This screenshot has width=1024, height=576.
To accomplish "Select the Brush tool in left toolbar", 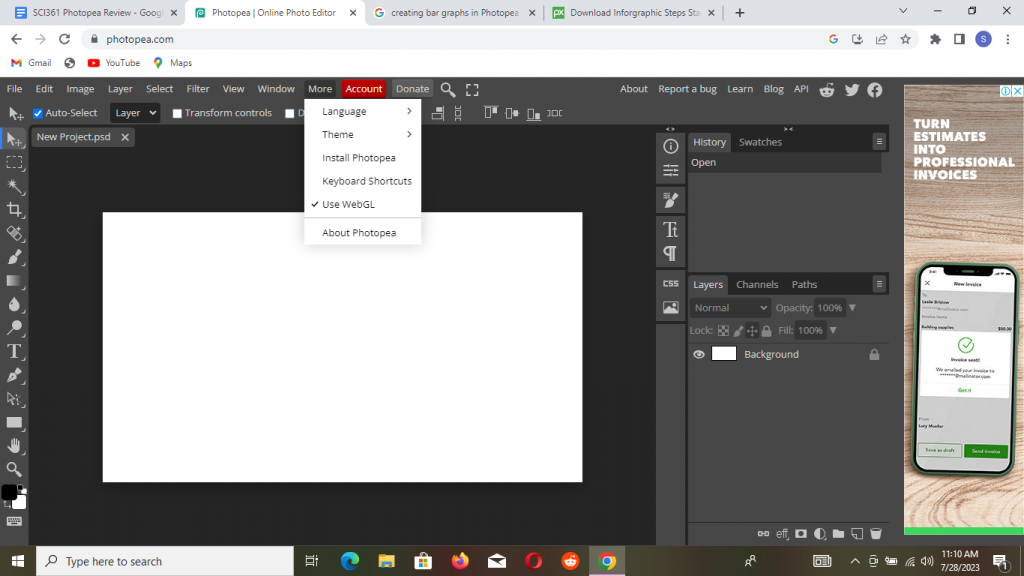I will (15, 257).
